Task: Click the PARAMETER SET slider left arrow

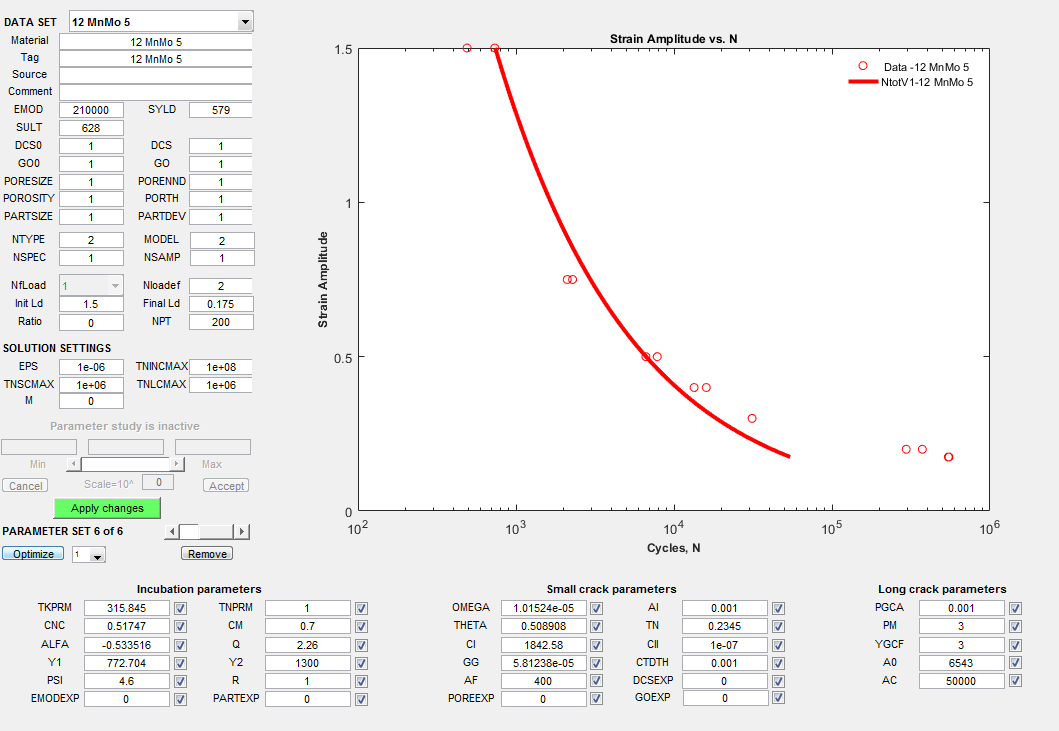Action: pos(171,532)
